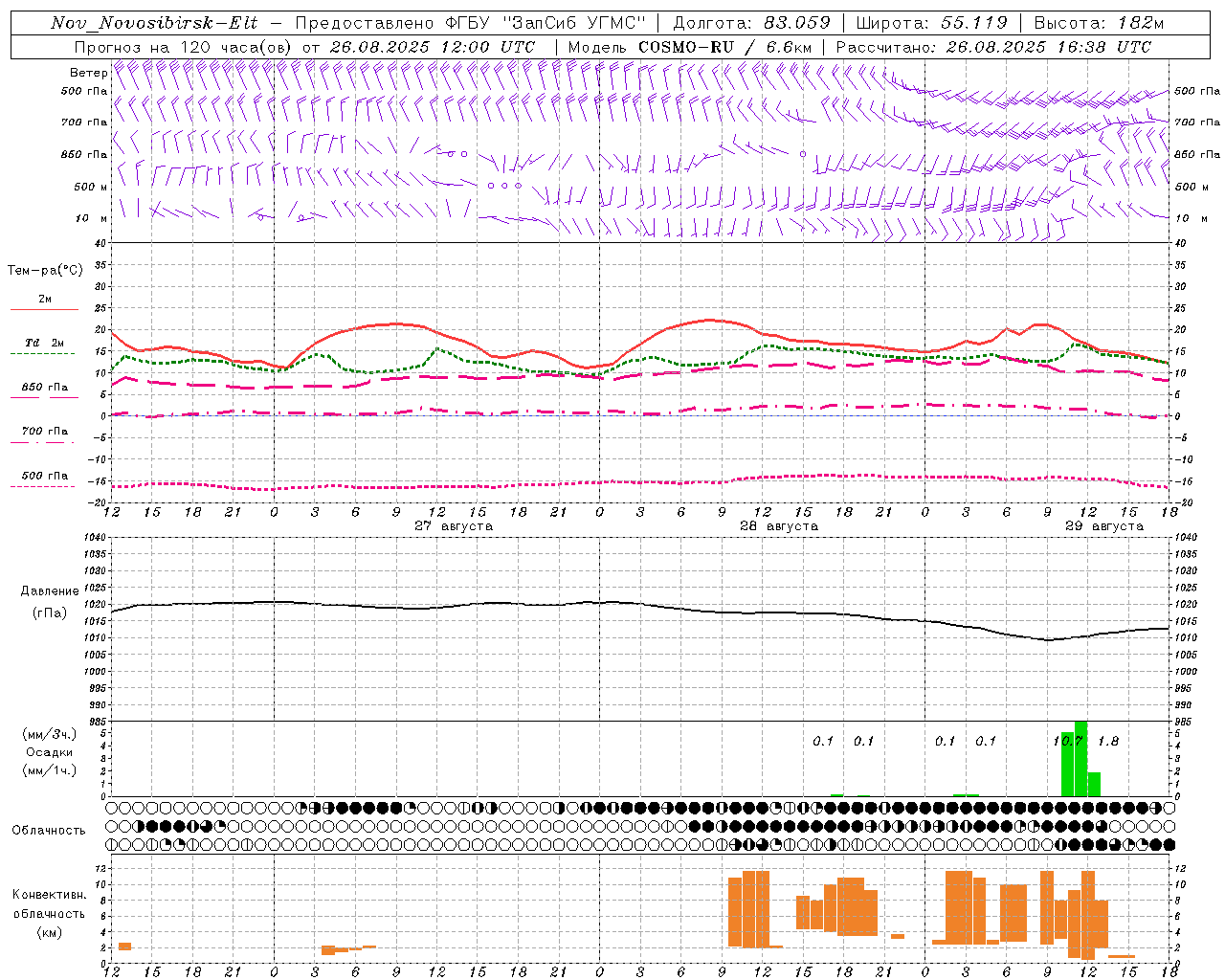Click the '28 августа' date label

tap(778, 526)
